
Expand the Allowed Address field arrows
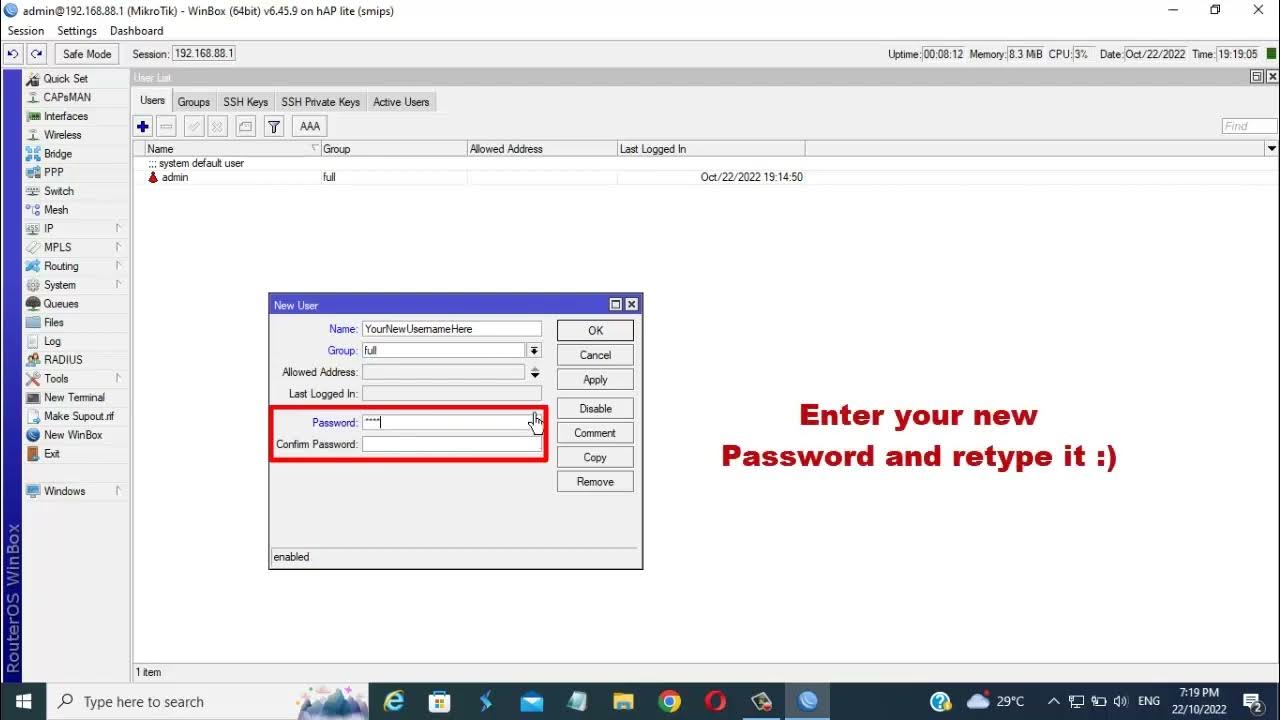tap(534, 372)
